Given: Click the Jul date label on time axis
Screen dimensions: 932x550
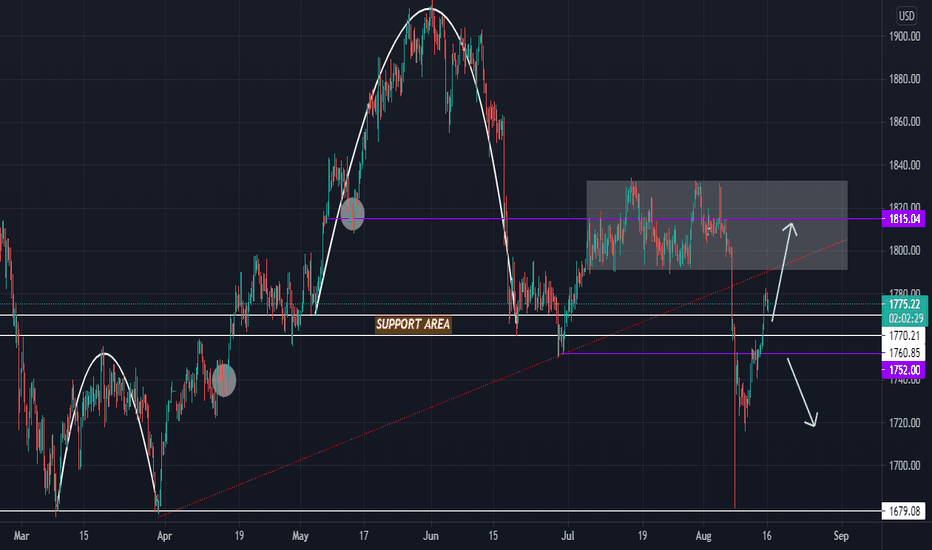Looking at the screenshot, I should coord(568,536).
